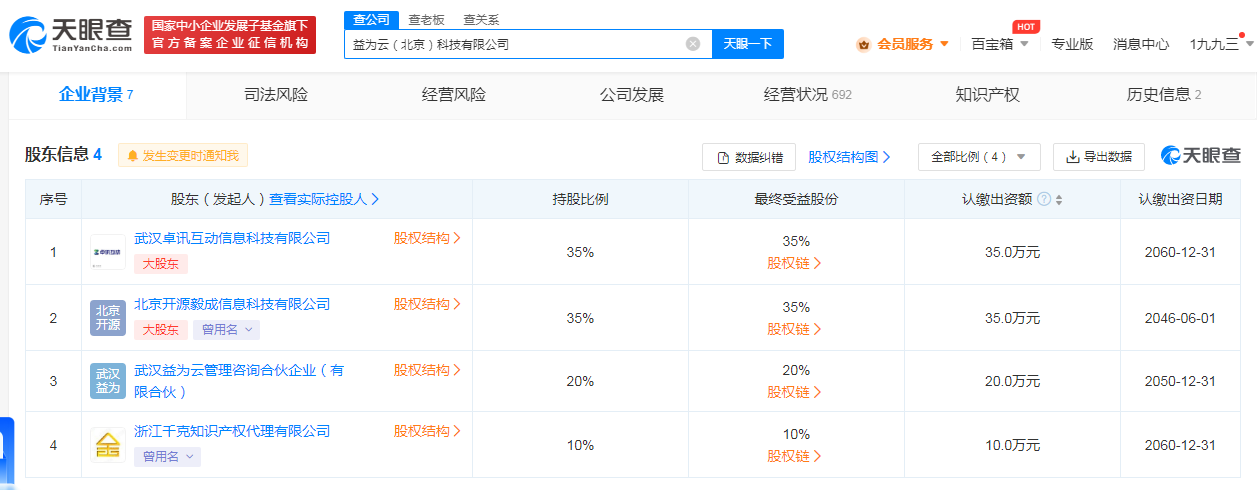Click the 北京开源 logo icon
The width and height of the screenshot is (1257, 490).
108,318
